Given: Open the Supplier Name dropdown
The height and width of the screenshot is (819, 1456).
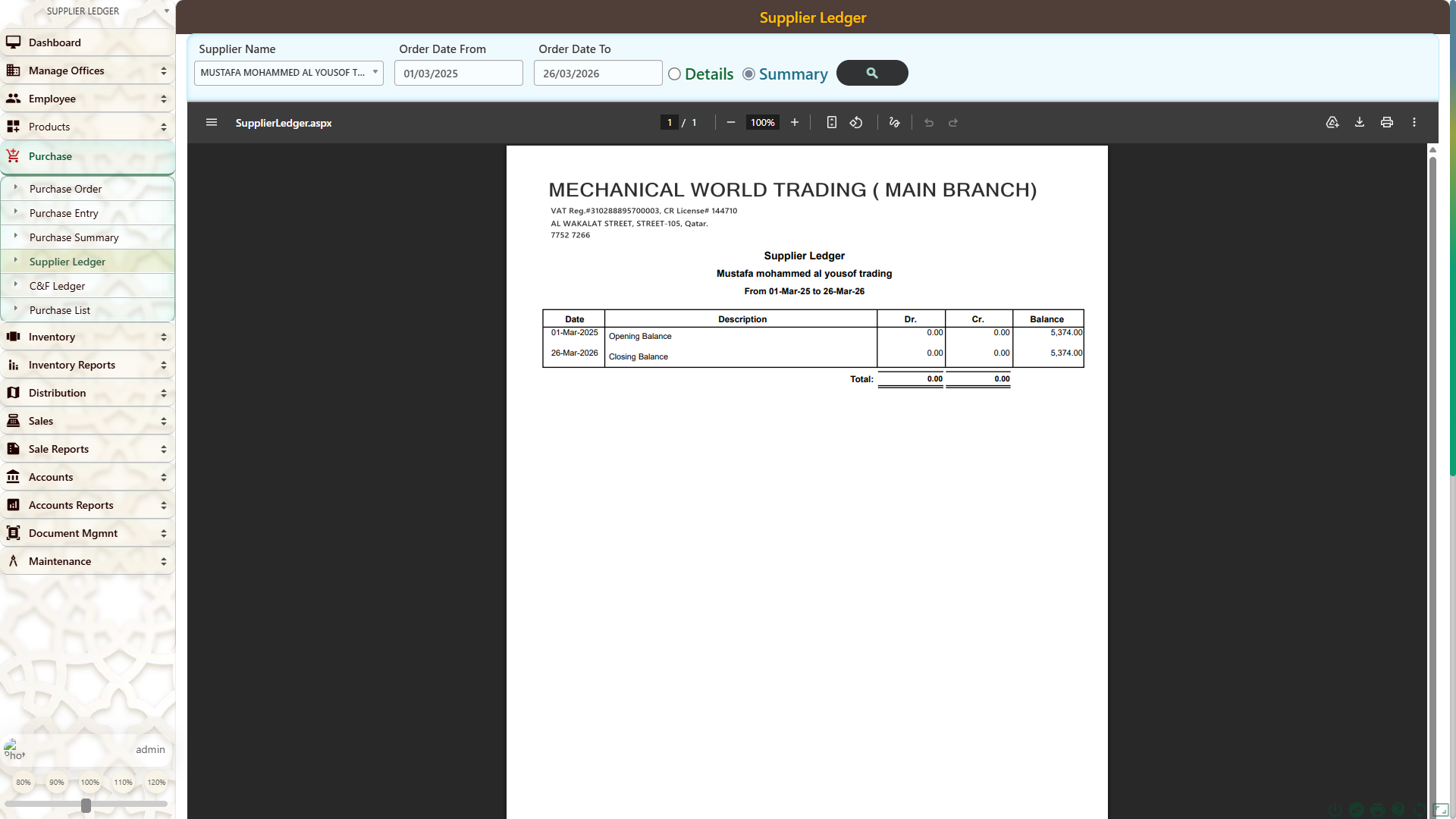Looking at the screenshot, I should 288,73.
